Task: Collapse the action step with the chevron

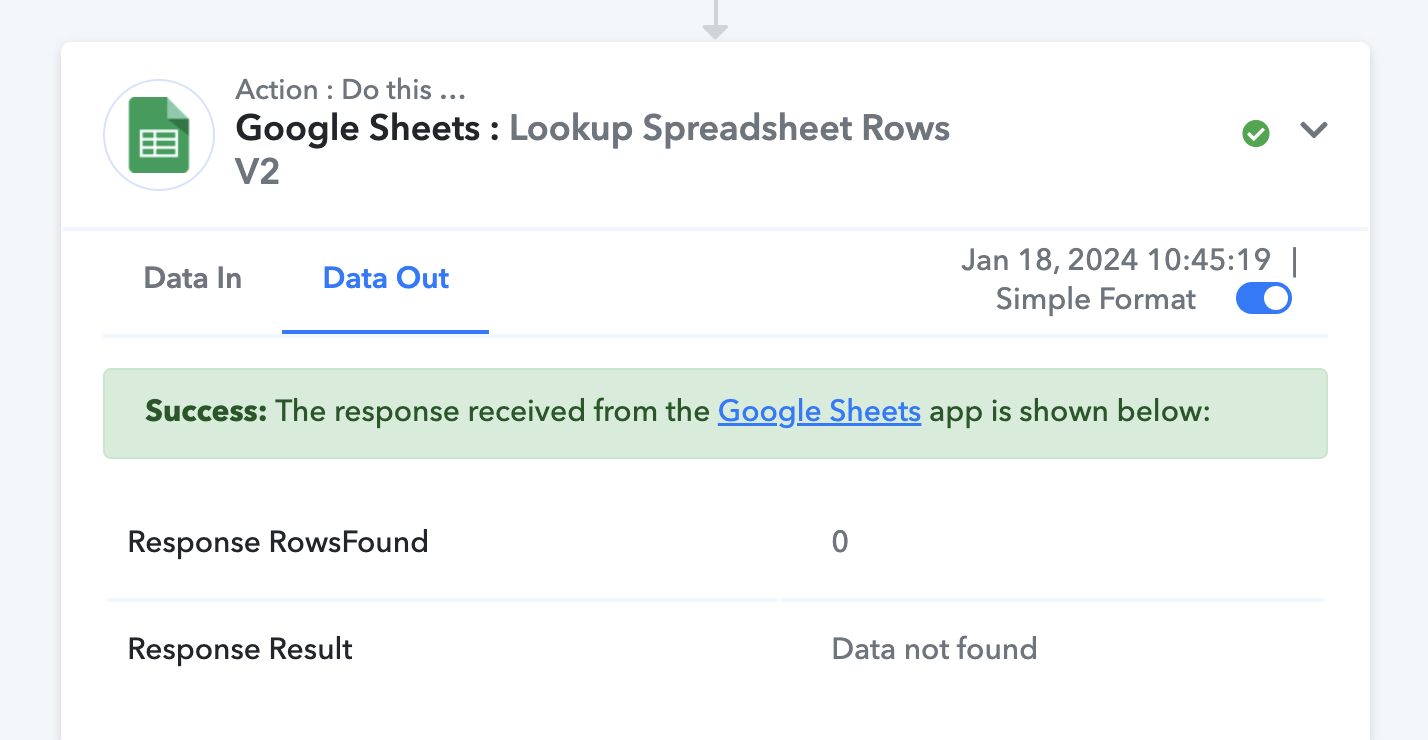Action: pyautogui.click(x=1313, y=130)
